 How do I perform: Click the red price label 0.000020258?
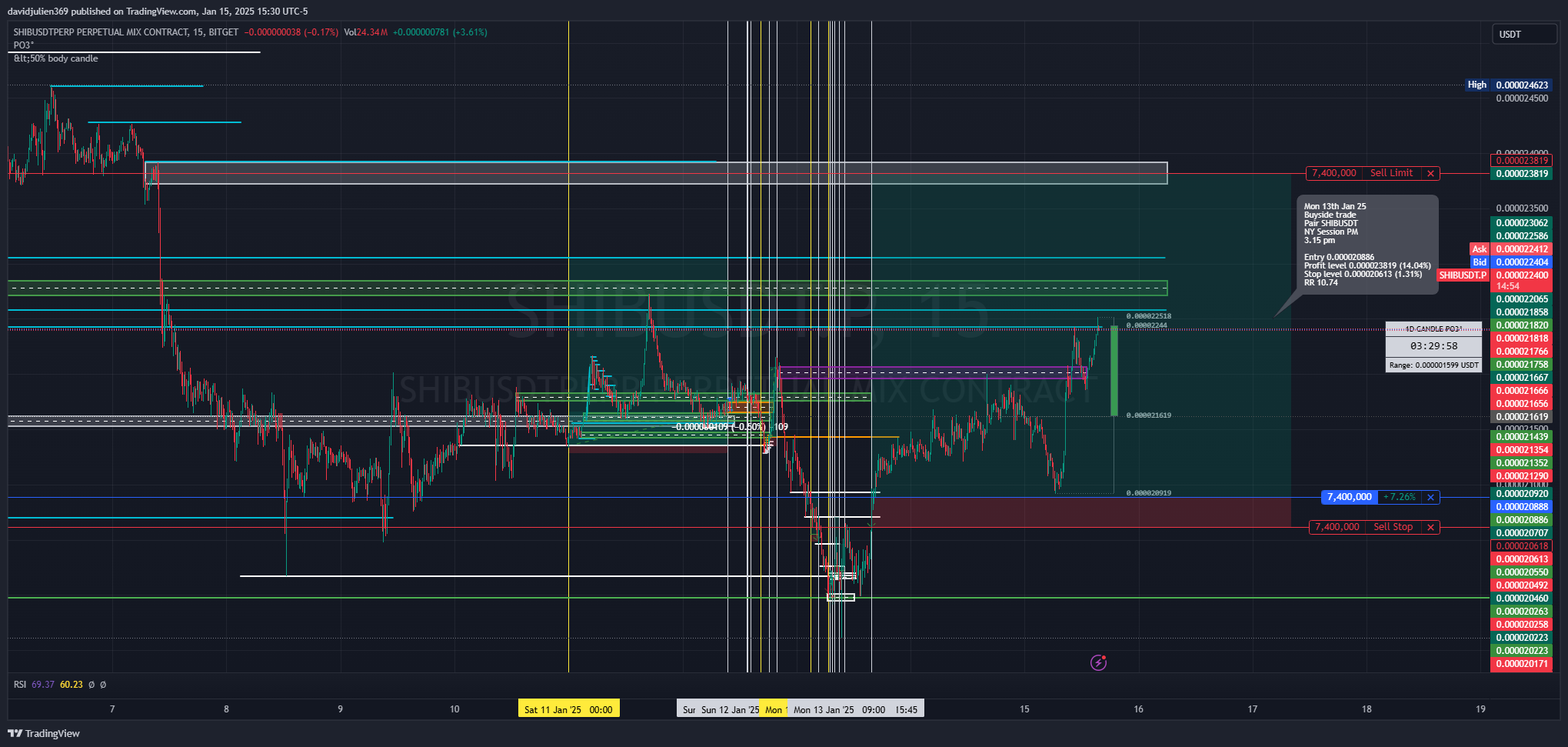[x=1522, y=624]
